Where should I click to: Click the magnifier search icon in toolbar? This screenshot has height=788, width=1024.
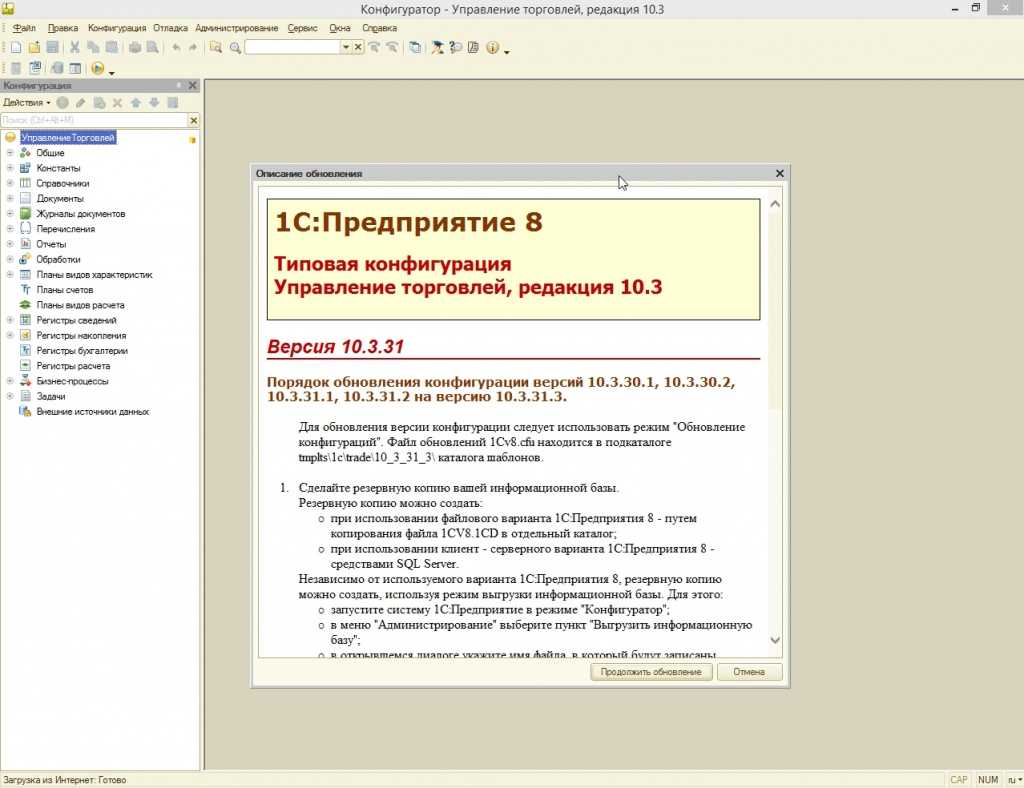pos(235,47)
